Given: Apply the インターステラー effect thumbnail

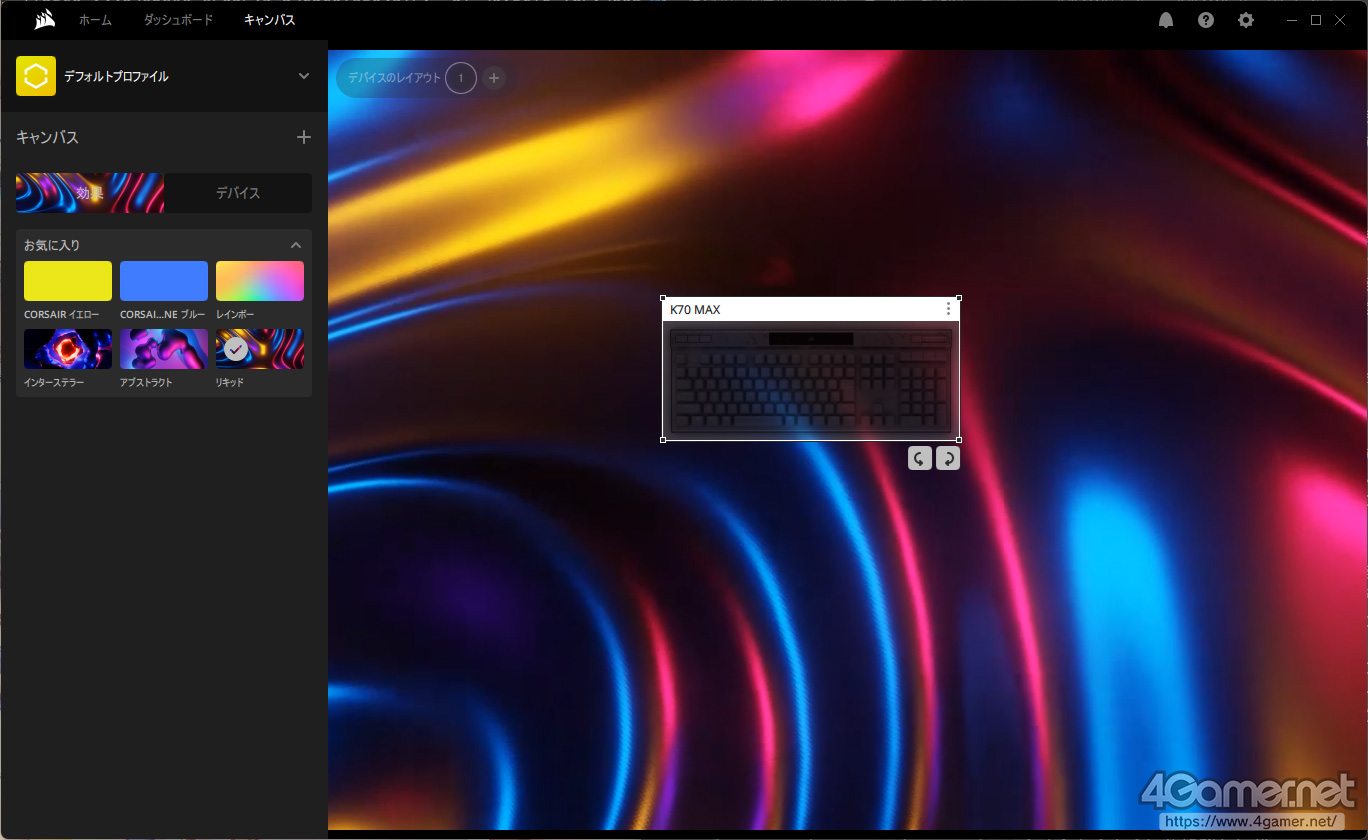Looking at the screenshot, I should click(68, 349).
